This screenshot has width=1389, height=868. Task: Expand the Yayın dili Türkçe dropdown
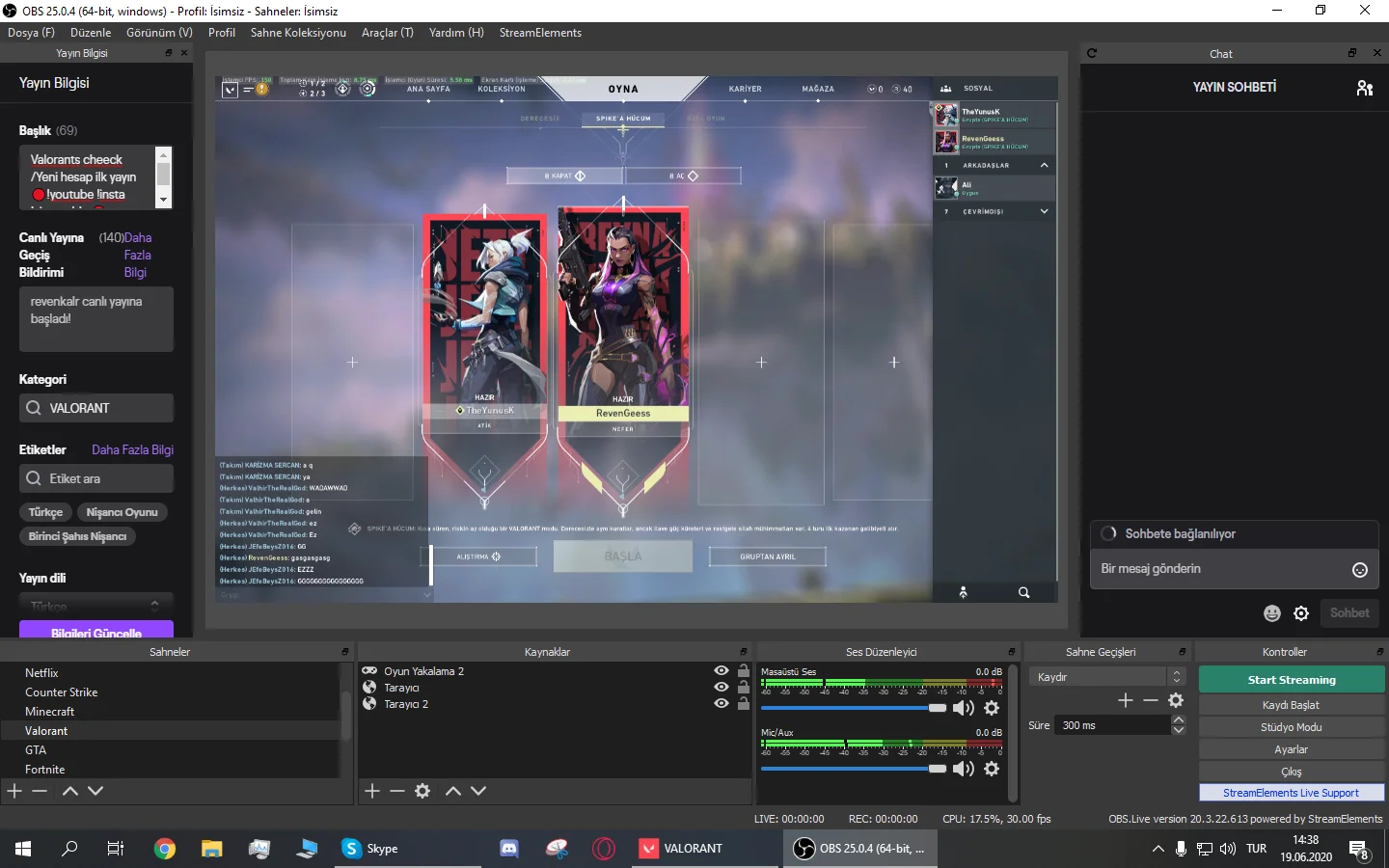(96, 606)
